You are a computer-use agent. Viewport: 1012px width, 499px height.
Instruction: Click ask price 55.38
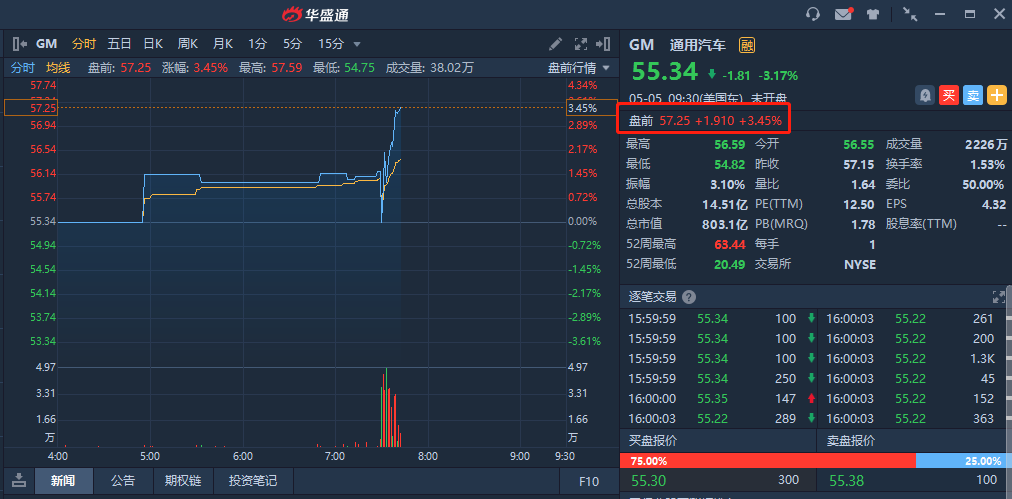click(x=847, y=480)
